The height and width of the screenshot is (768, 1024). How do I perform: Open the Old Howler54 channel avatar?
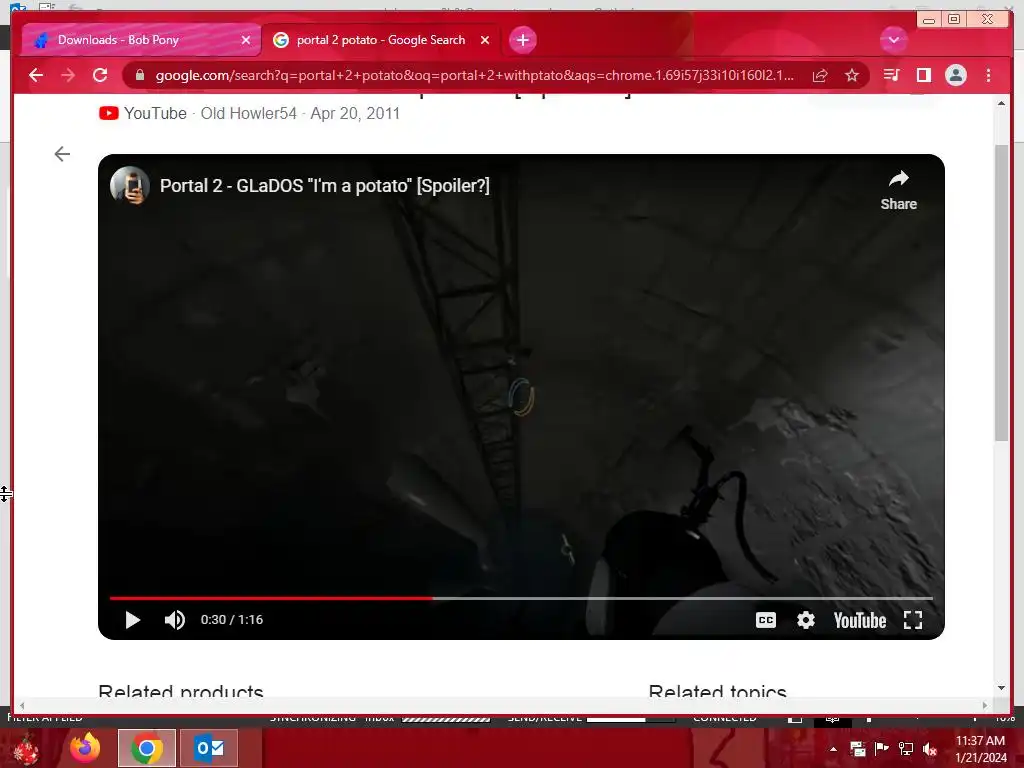click(x=130, y=185)
